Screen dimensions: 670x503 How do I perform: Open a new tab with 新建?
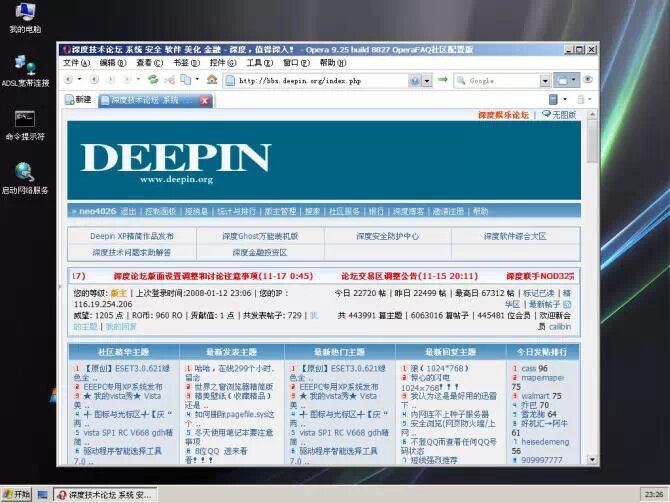pos(78,100)
